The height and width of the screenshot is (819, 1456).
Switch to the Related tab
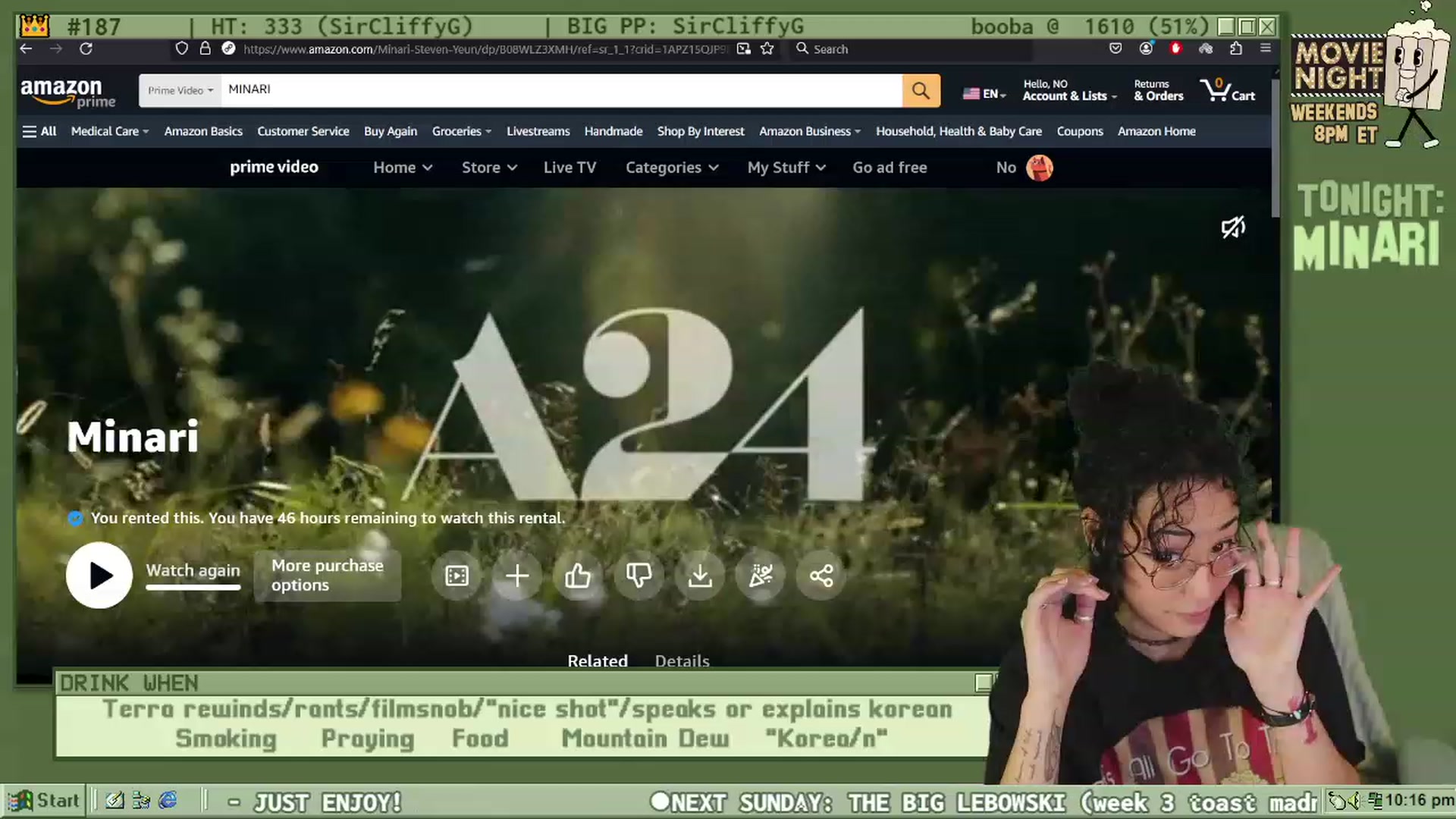598,661
